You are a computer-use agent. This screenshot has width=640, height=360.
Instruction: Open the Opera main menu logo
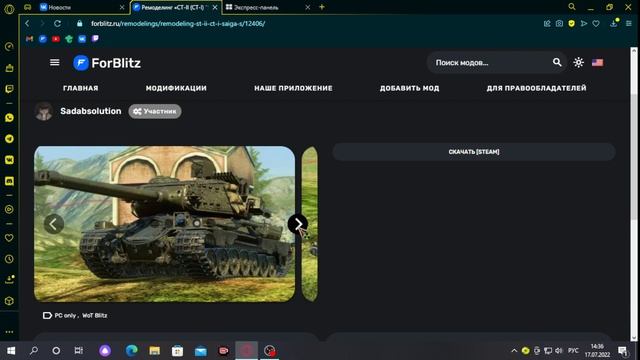click(9, 9)
